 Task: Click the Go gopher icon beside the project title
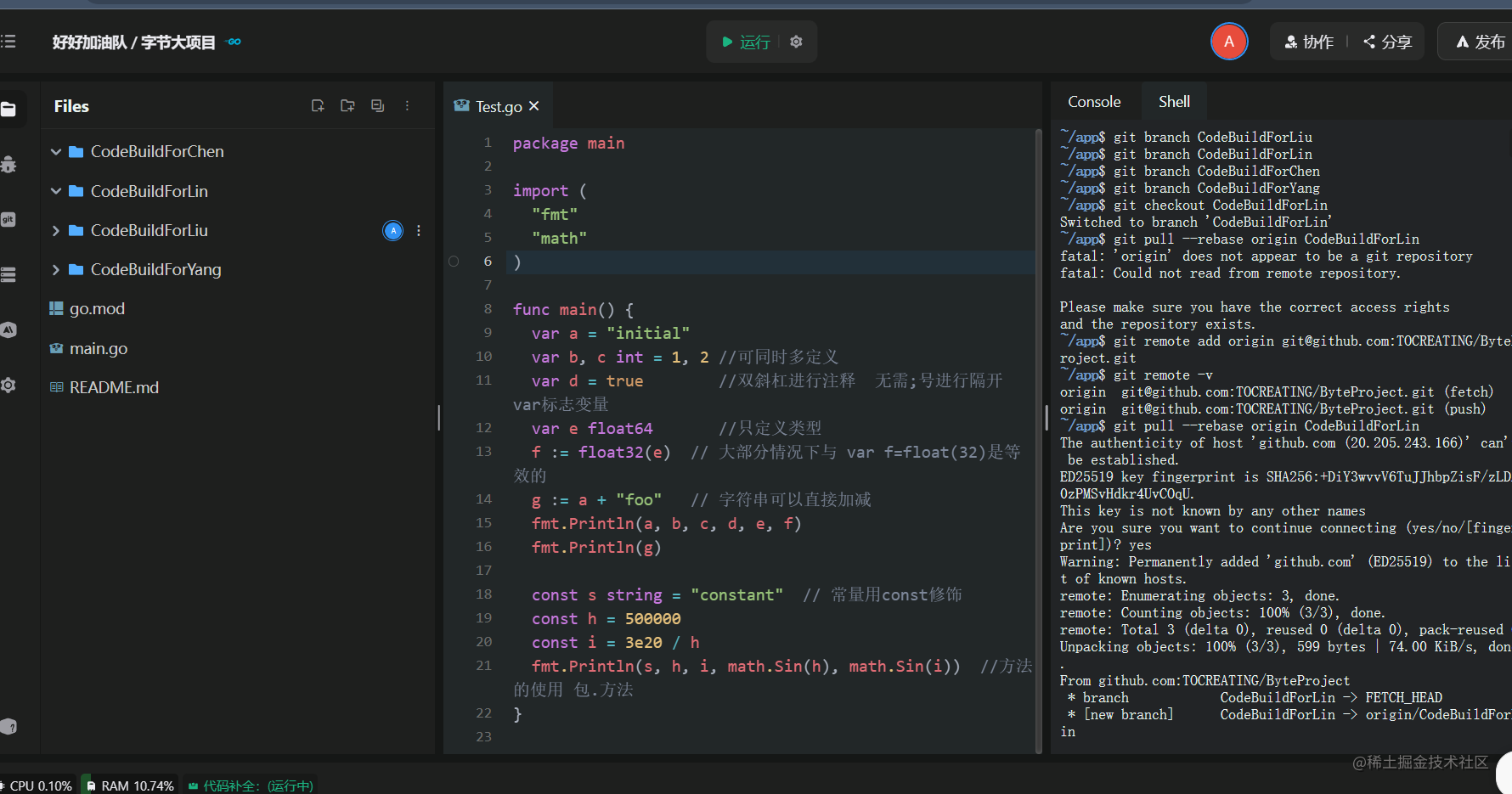[x=234, y=42]
